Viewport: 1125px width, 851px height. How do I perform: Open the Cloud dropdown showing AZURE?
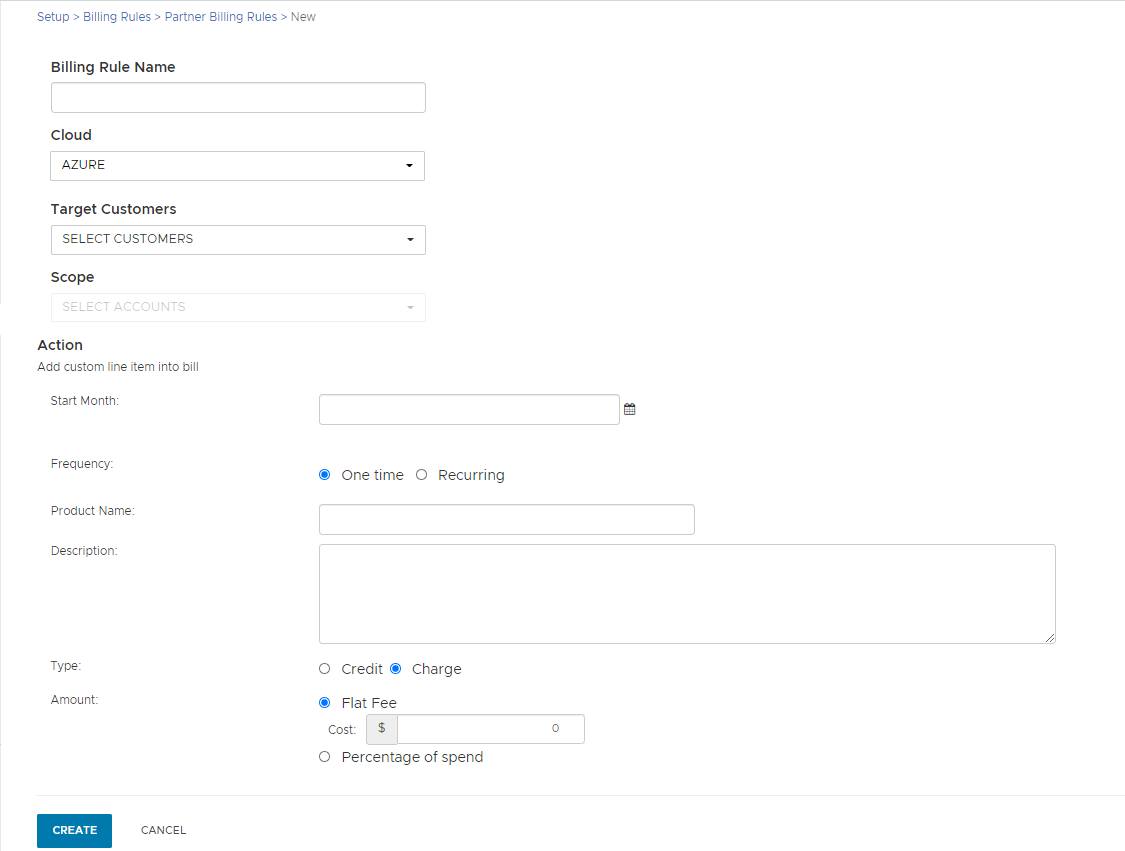[x=237, y=165]
